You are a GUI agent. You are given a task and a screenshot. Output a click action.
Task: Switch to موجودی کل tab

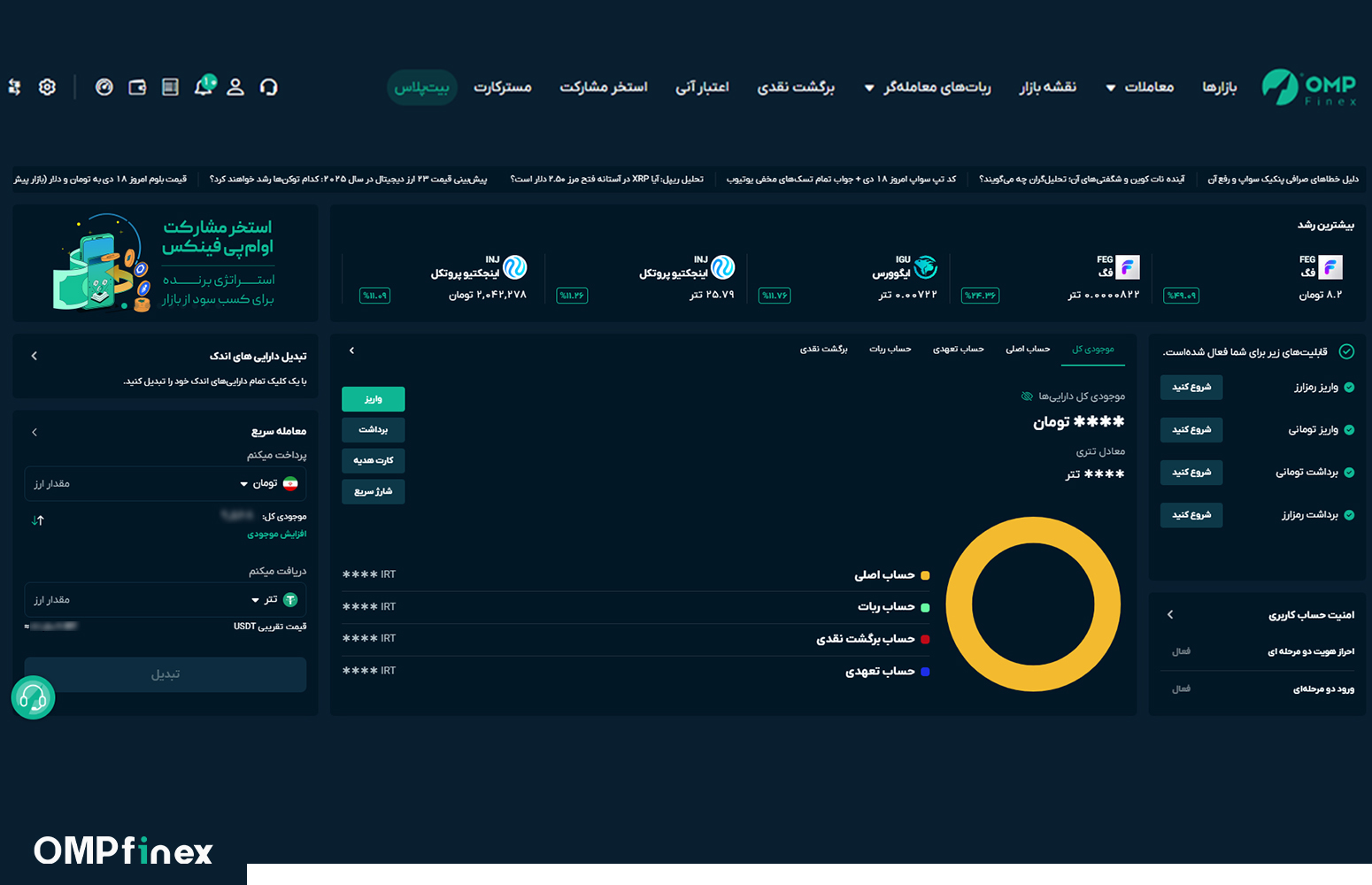pos(1093,350)
